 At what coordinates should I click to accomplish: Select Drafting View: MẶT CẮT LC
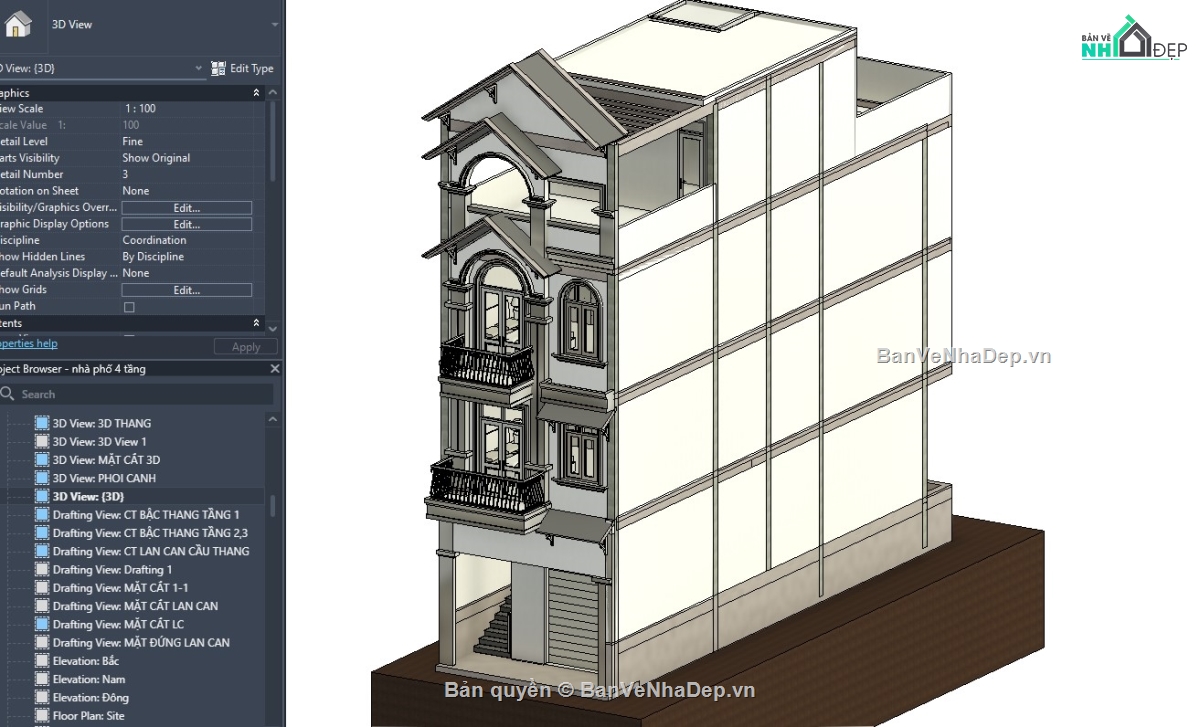118,624
